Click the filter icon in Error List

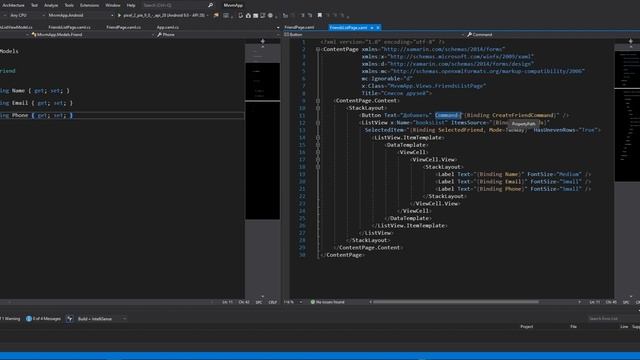coord(69,319)
